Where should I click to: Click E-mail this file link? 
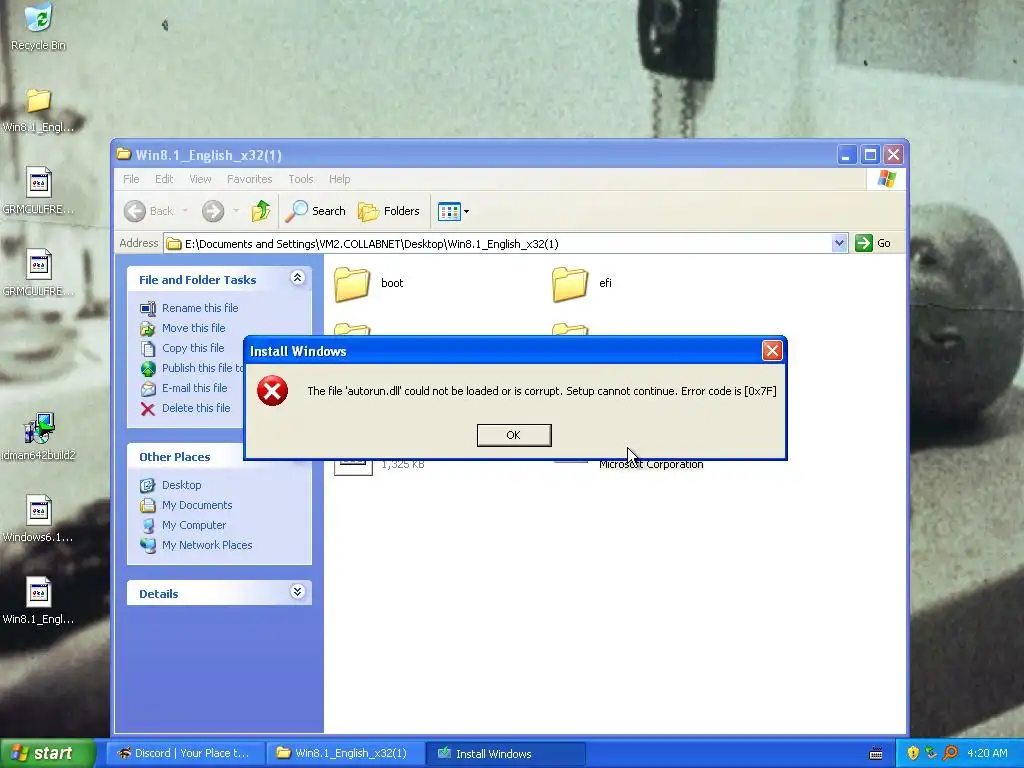pyautogui.click(x=195, y=388)
